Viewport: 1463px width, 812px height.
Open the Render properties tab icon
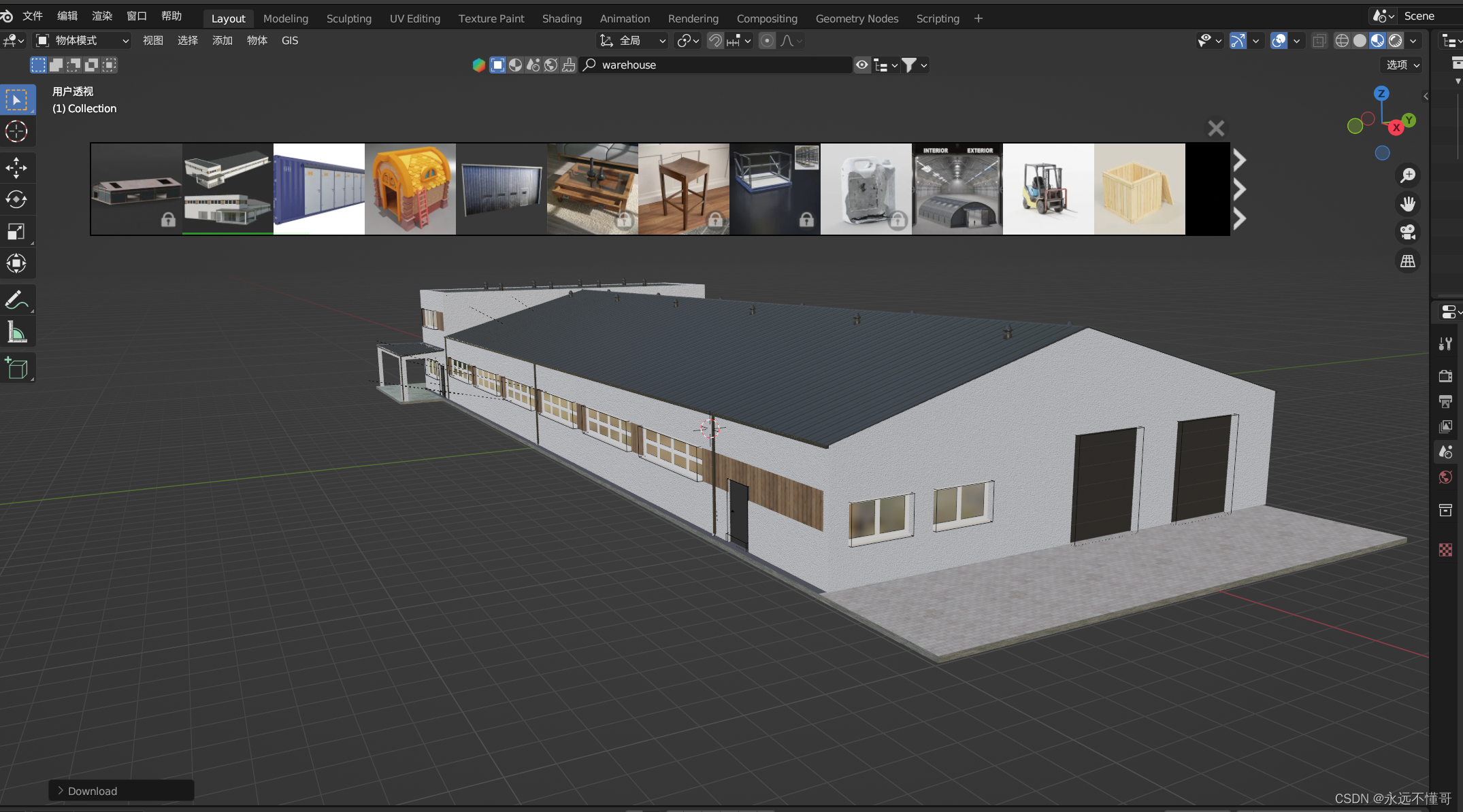click(1445, 376)
